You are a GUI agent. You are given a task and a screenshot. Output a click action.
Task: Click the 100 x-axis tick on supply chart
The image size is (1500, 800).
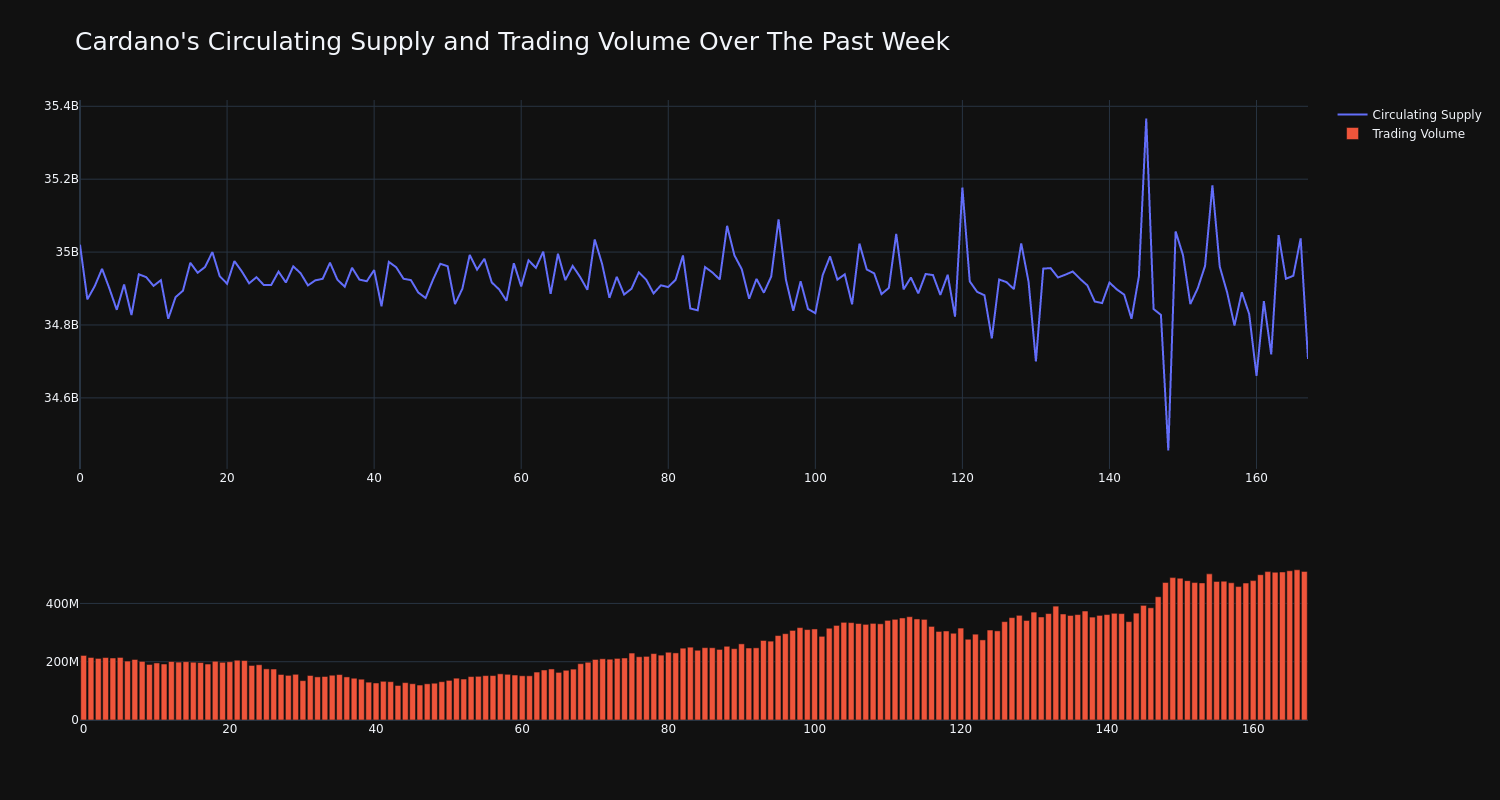[x=815, y=478]
